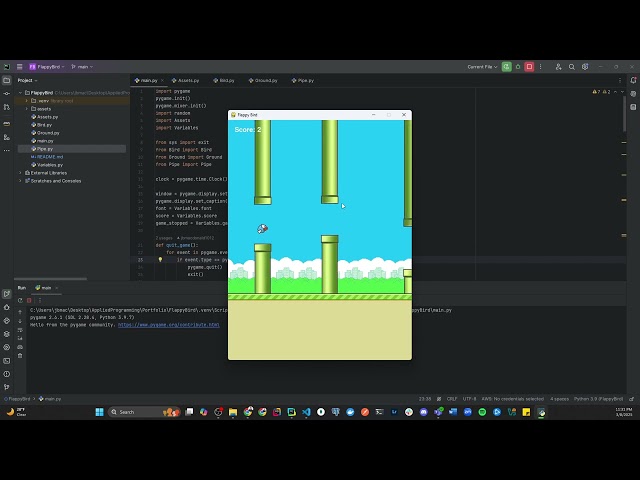Click the red Stop icon in Run panel
Viewport: 640px width, 480px height.
(x=29, y=300)
